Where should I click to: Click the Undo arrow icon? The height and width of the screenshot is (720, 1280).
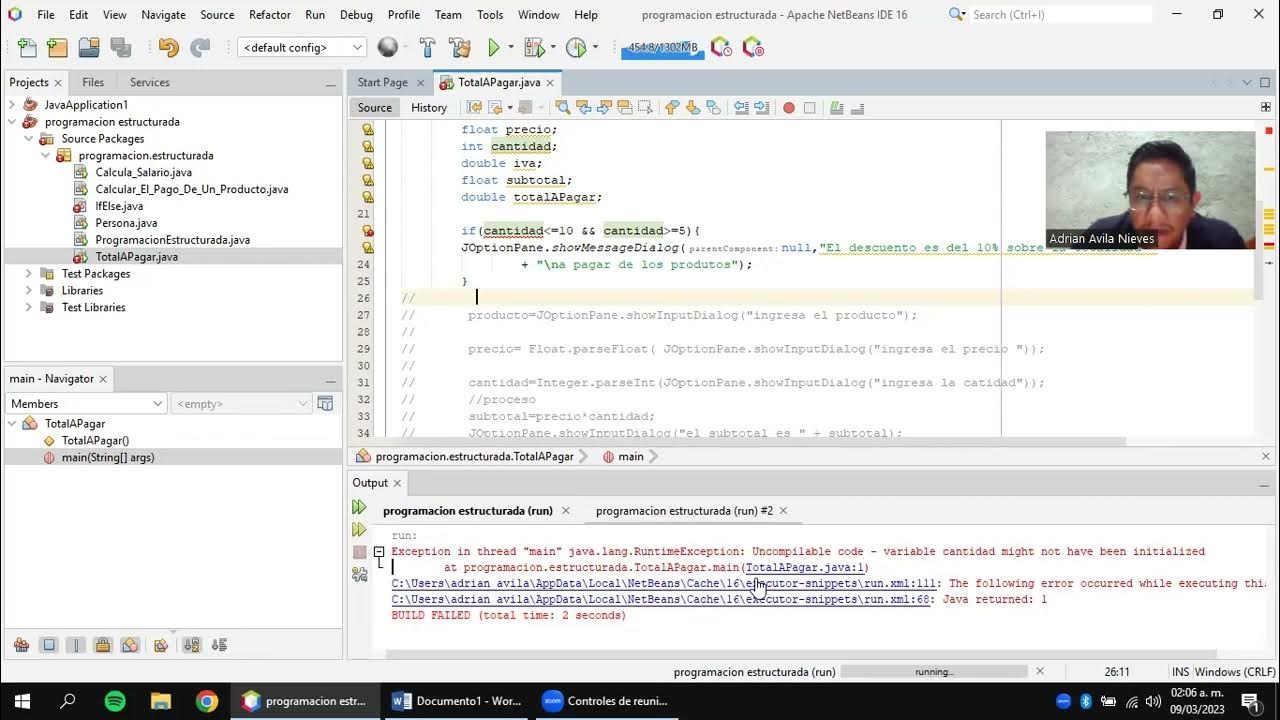pyautogui.click(x=168, y=47)
